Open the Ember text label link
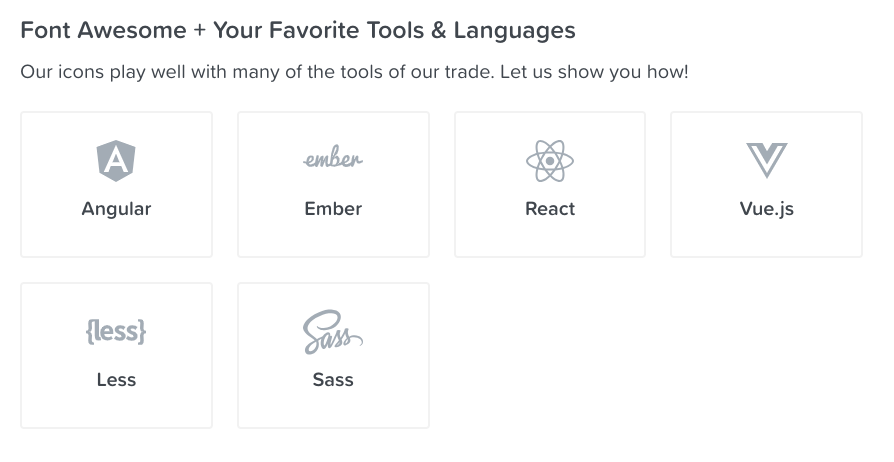The width and height of the screenshot is (894, 462). tap(333, 209)
